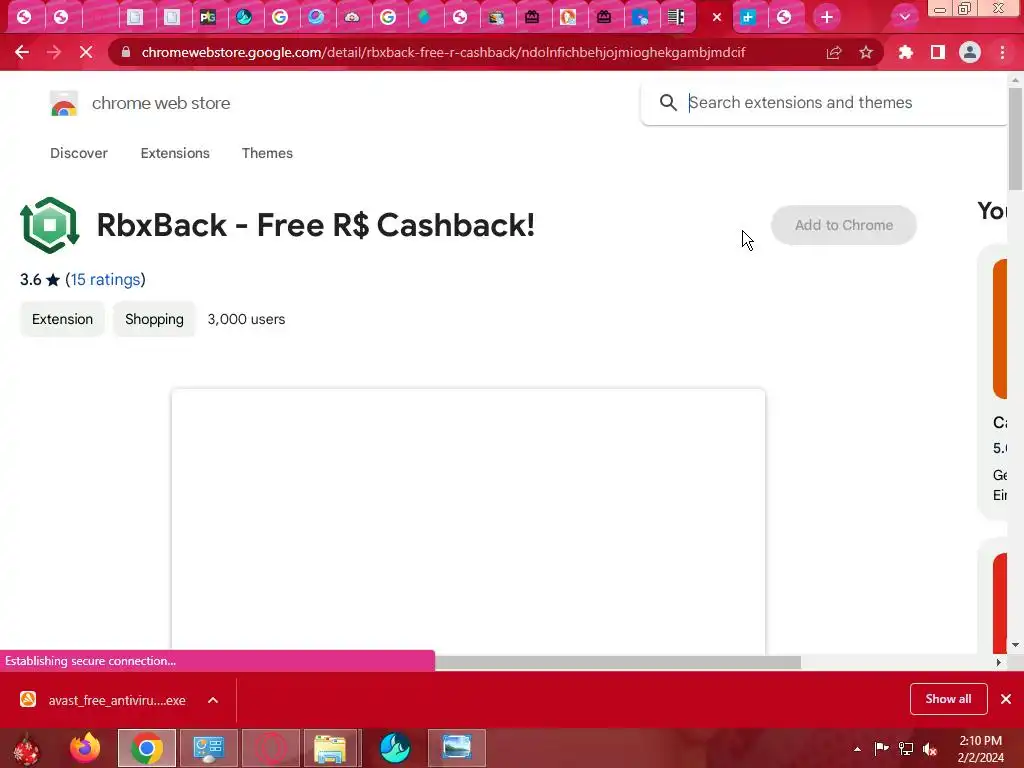The height and width of the screenshot is (768, 1024).
Task: Open the 2:10 PM clock and date
Action: (x=980, y=749)
